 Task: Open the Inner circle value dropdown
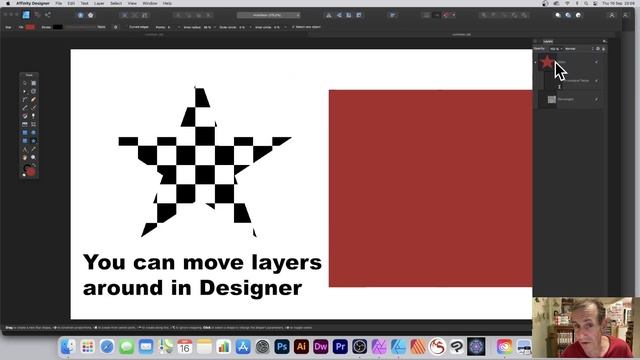pyautogui.click(x=285, y=27)
